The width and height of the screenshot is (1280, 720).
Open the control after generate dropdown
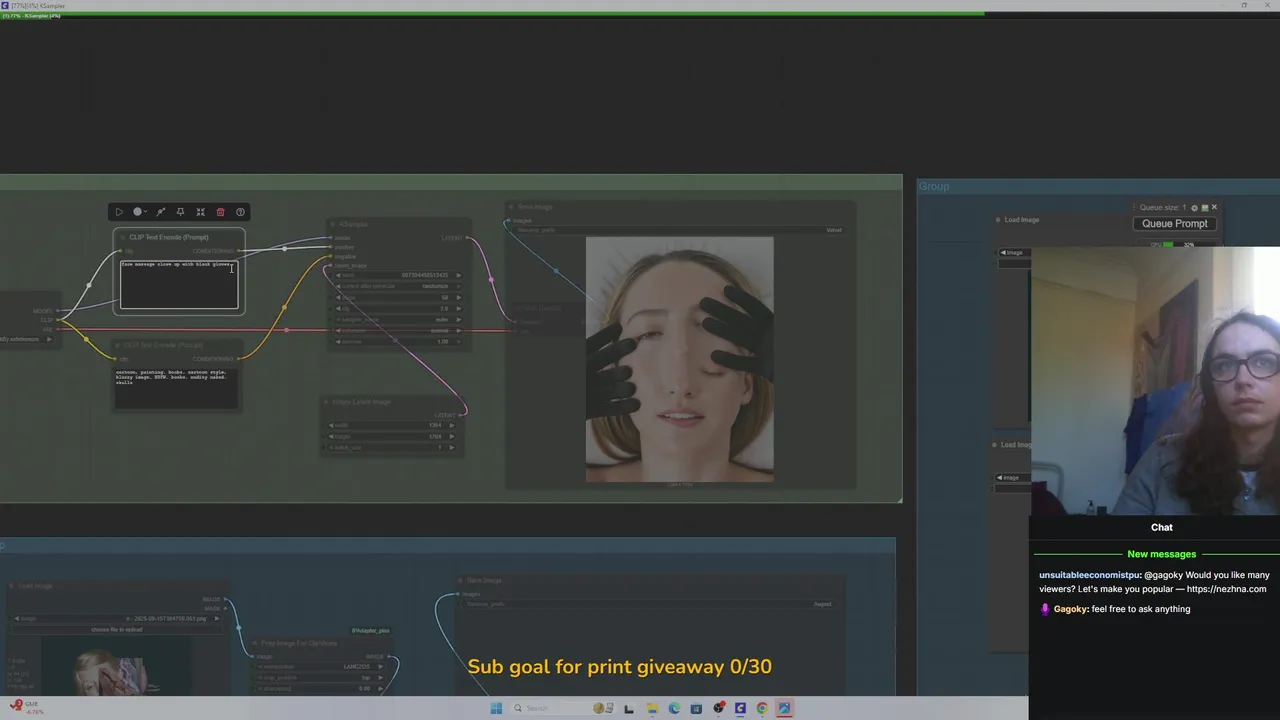(399, 286)
